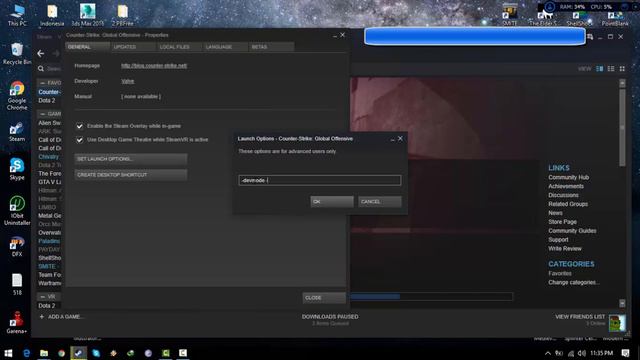The width and height of the screenshot is (640, 360).
Task: Select LIMBO in the games list
Action: (47, 207)
